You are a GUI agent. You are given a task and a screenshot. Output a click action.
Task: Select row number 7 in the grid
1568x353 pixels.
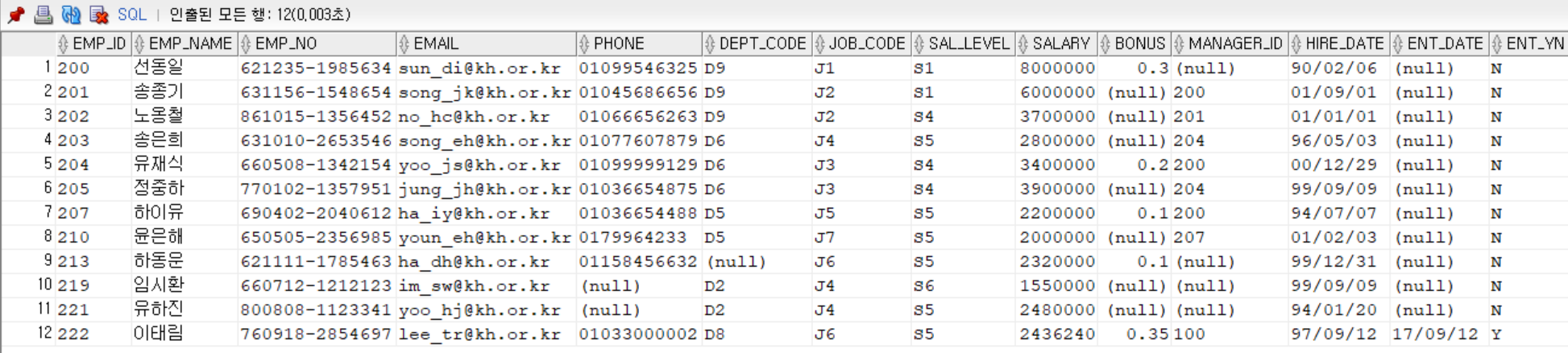tap(28, 213)
